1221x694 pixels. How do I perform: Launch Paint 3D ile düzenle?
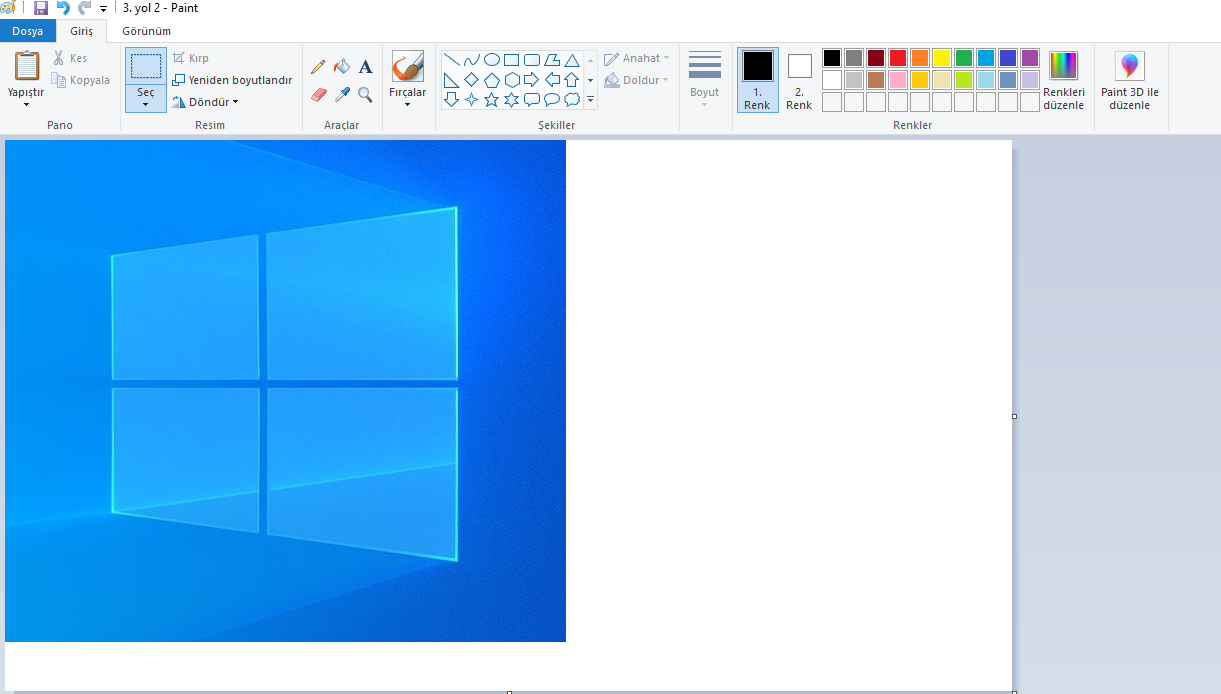pos(1130,80)
